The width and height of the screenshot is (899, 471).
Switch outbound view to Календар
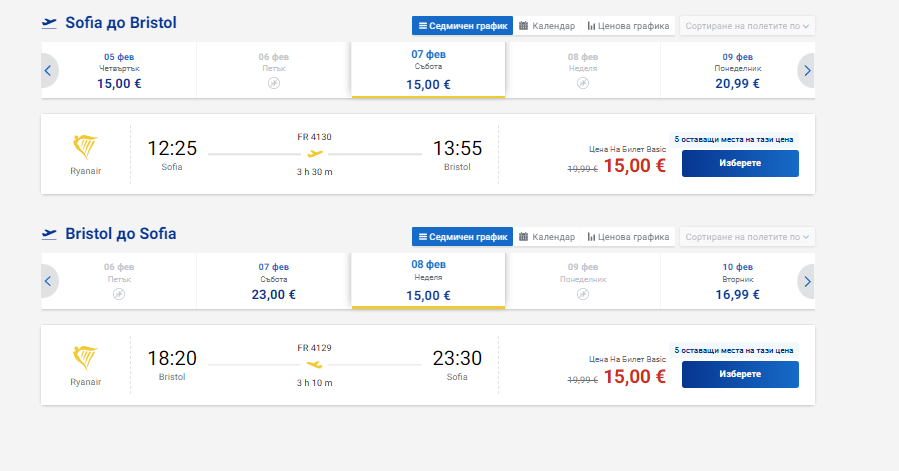point(547,26)
